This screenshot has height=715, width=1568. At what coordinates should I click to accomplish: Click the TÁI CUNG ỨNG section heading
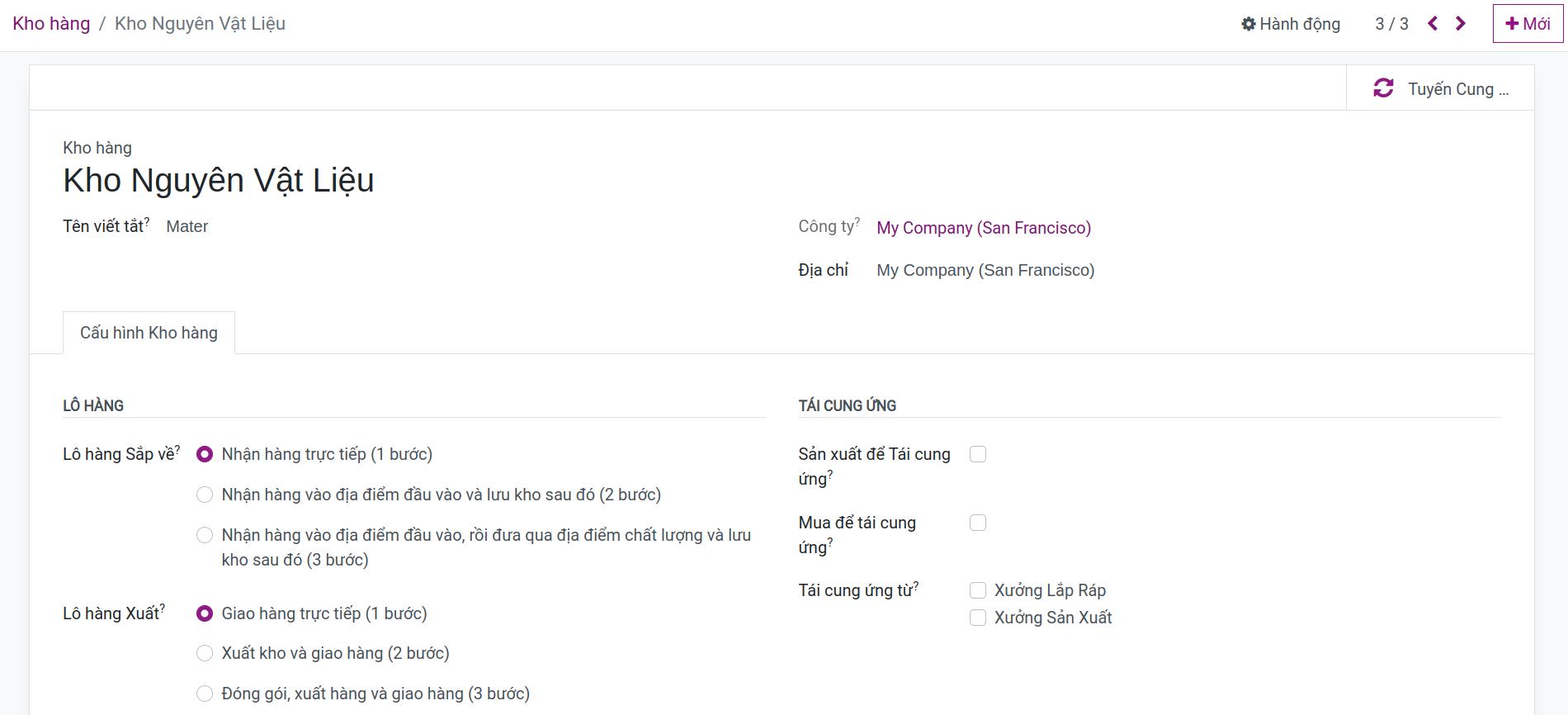click(847, 405)
